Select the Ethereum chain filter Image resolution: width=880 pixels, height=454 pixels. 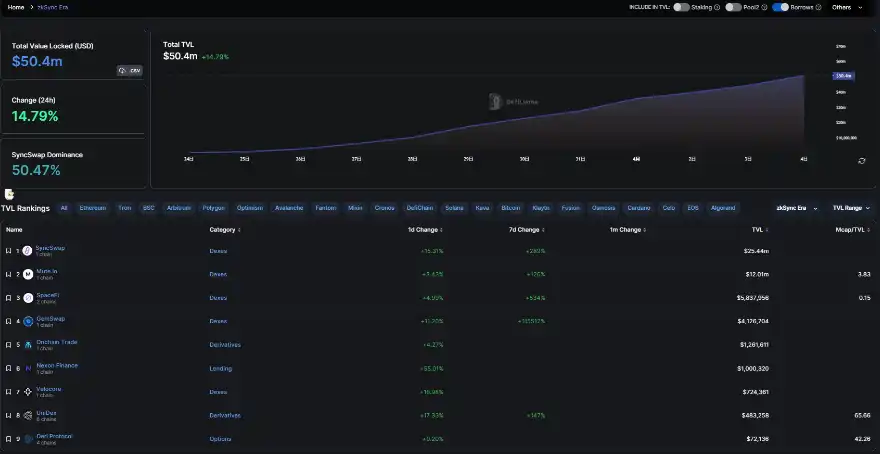coord(93,208)
